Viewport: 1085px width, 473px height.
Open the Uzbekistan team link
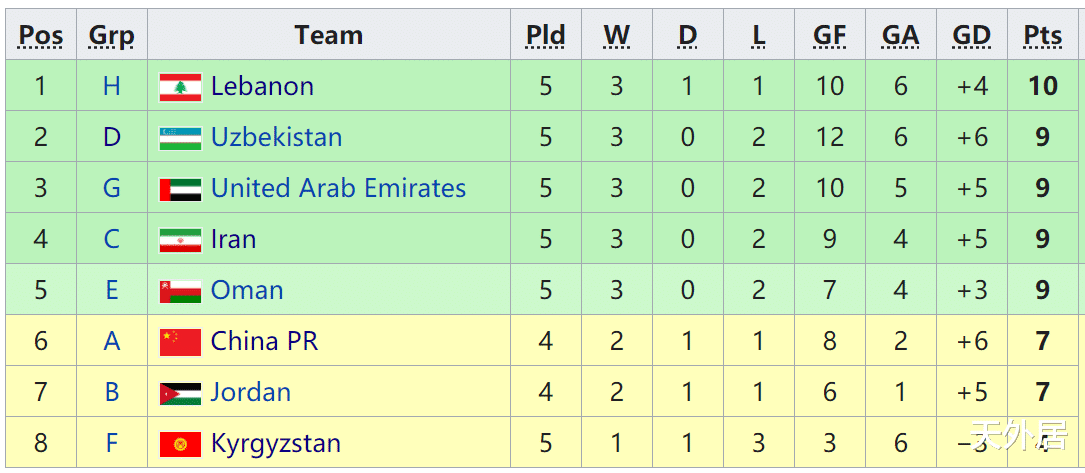(276, 138)
